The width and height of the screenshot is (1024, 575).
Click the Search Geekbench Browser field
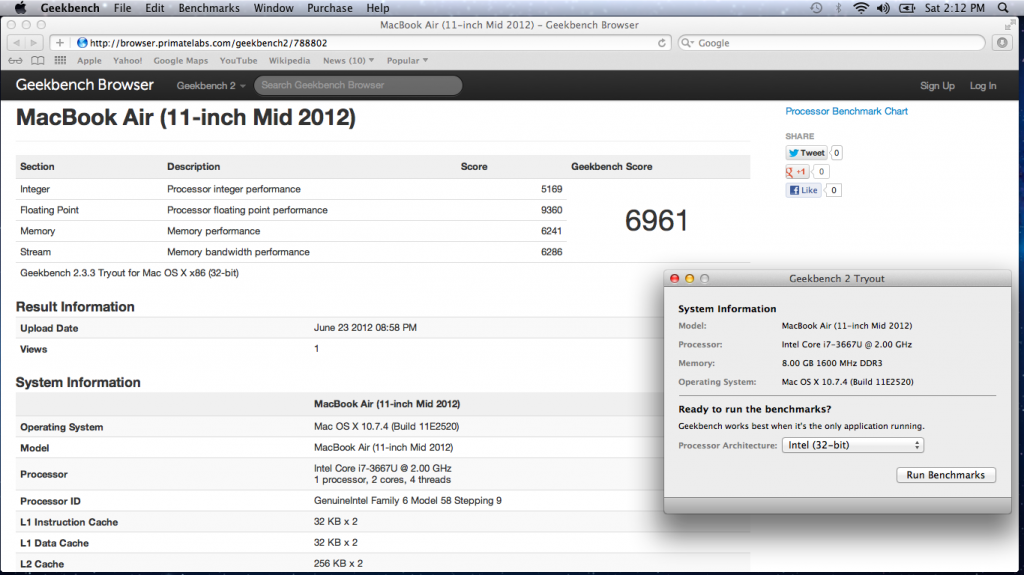(358, 85)
